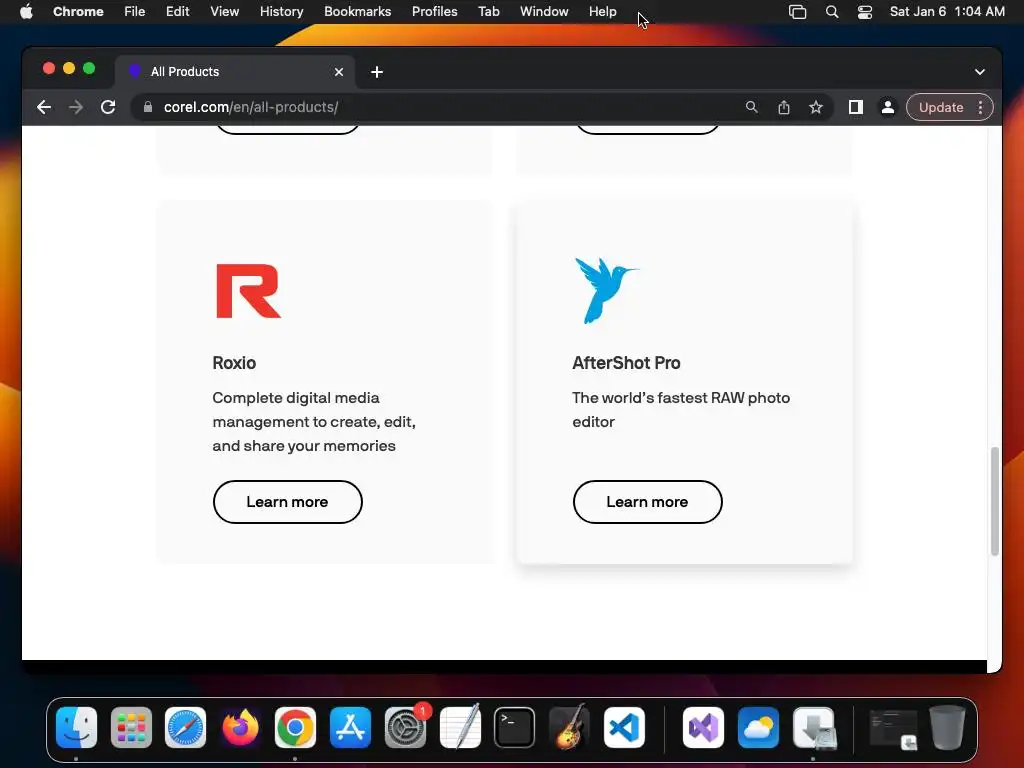
Task: Click the minimized window thumbnail in Dock
Action: pos(893,729)
